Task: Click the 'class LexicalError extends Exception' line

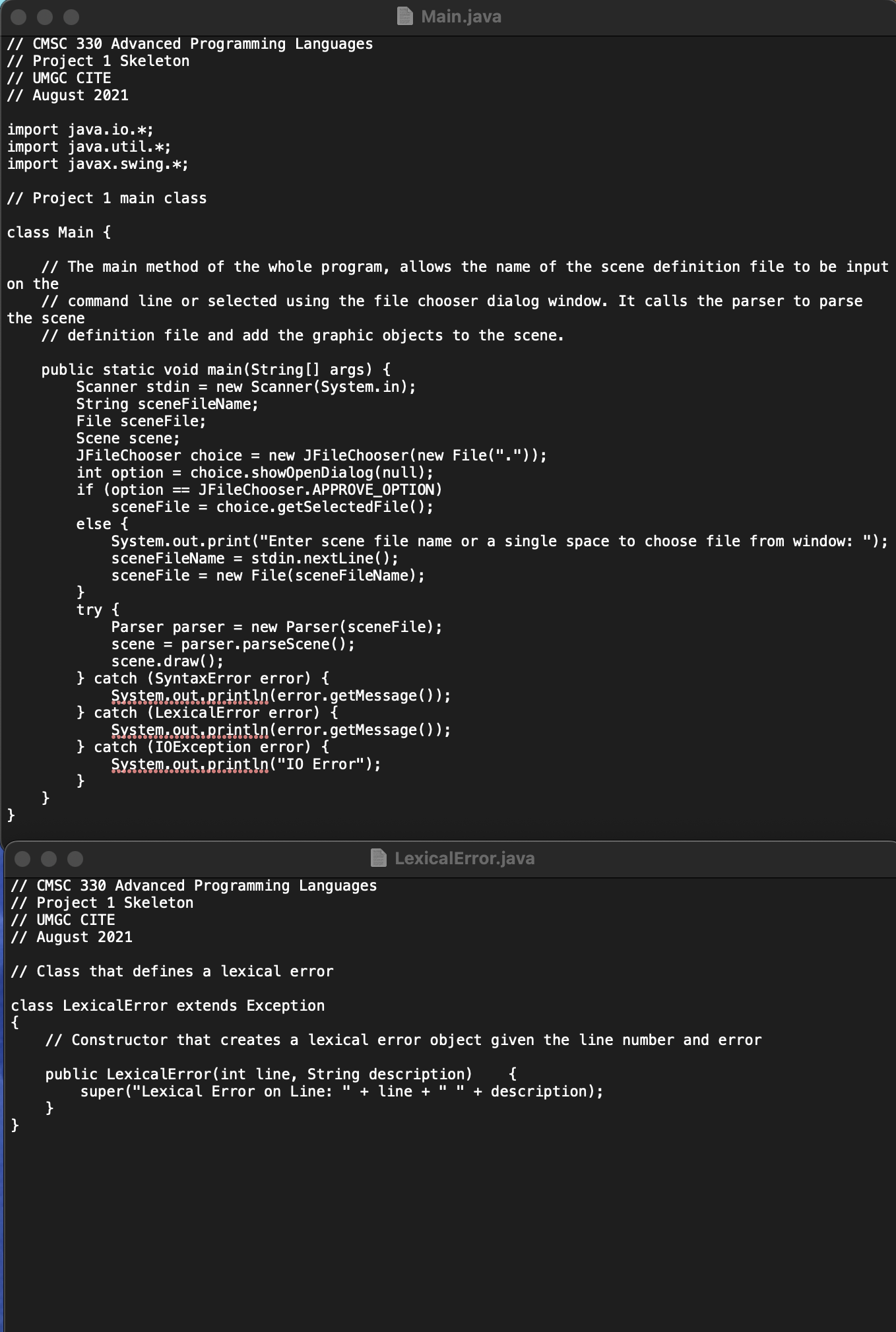Action: point(168,1005)
